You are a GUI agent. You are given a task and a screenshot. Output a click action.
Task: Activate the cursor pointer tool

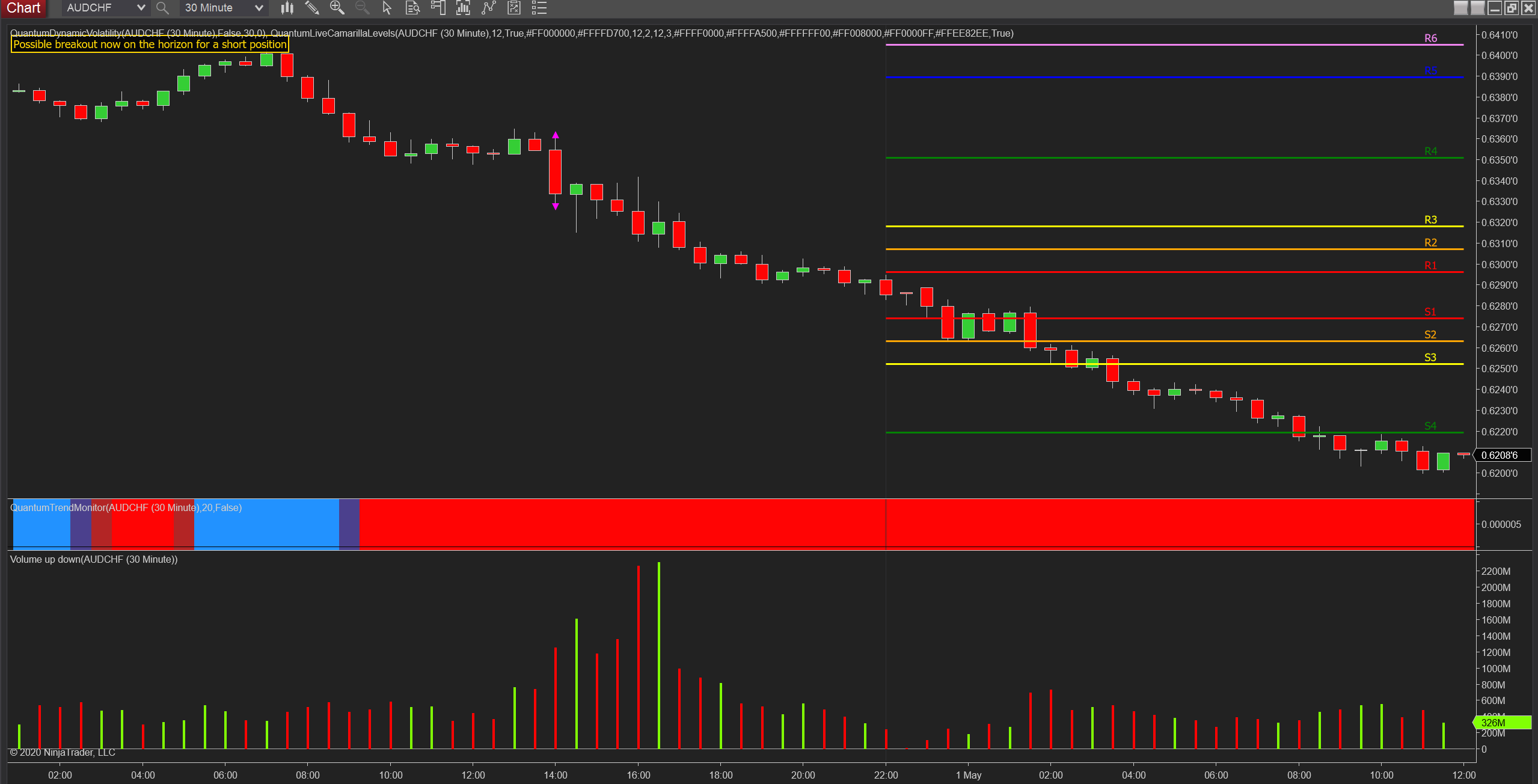387,8
